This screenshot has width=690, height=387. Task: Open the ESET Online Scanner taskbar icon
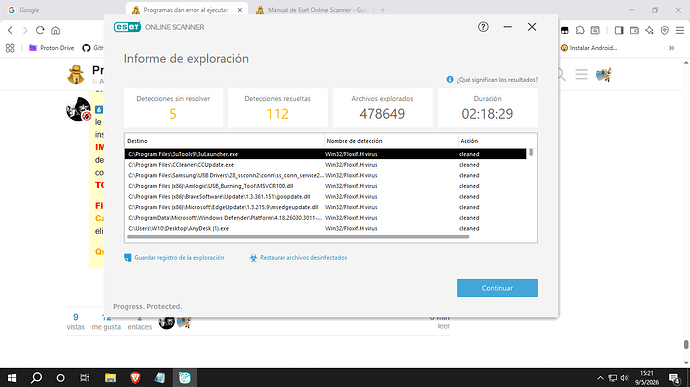[184, 378]
